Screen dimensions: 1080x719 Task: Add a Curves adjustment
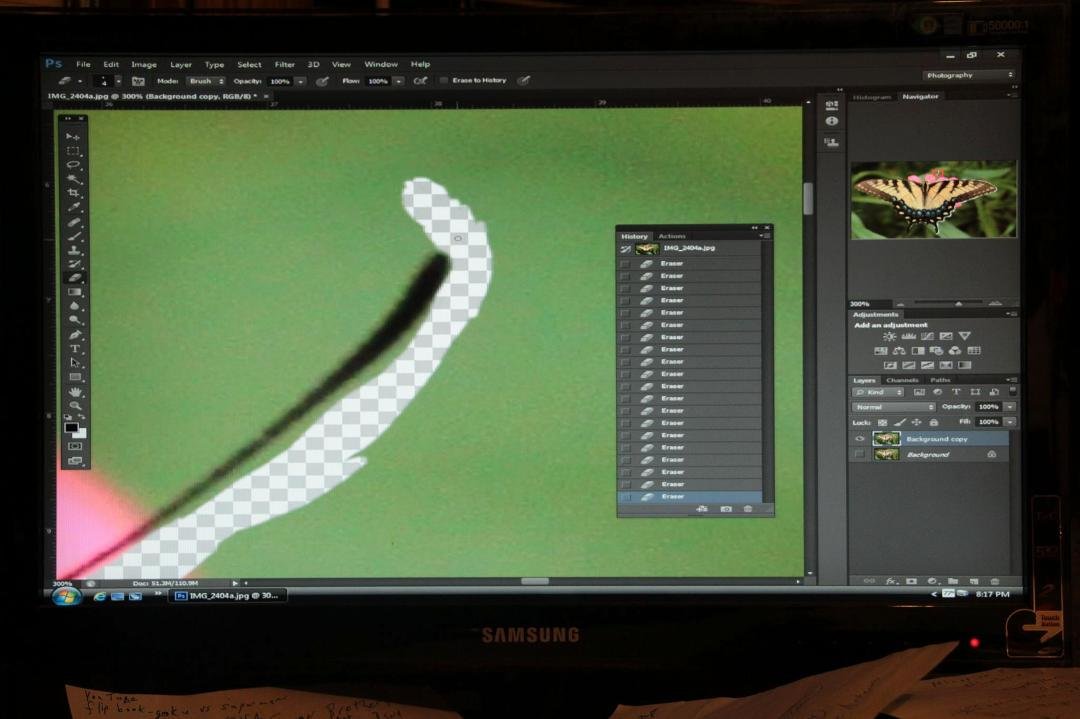point(927,337)
